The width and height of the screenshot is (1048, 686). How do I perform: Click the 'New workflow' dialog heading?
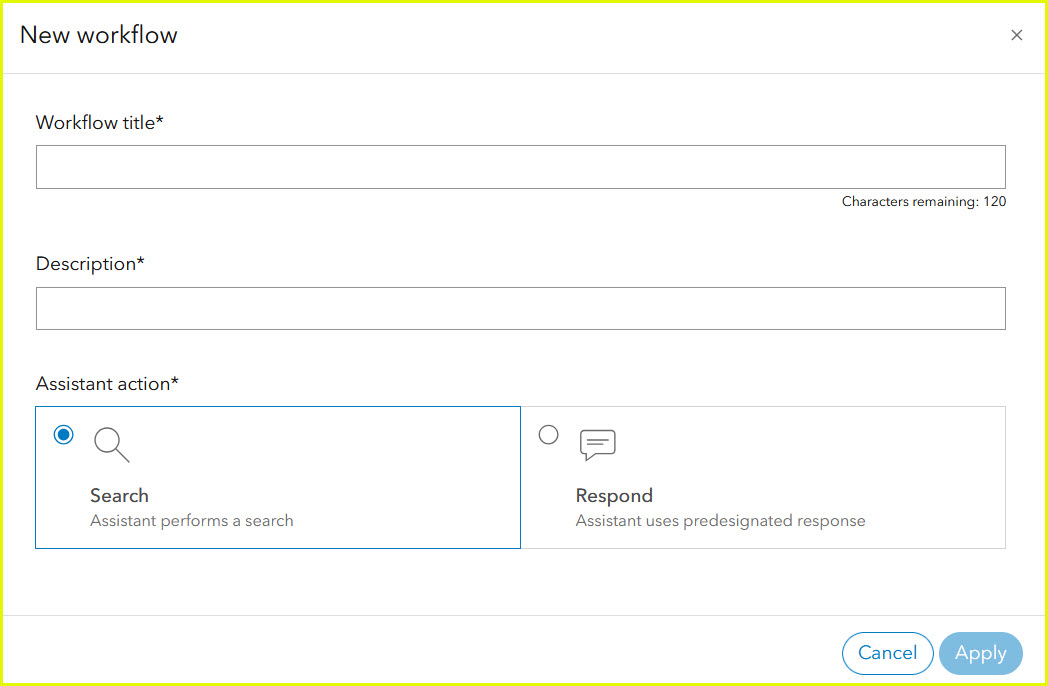pyautogui.click(x=98, y=35)
